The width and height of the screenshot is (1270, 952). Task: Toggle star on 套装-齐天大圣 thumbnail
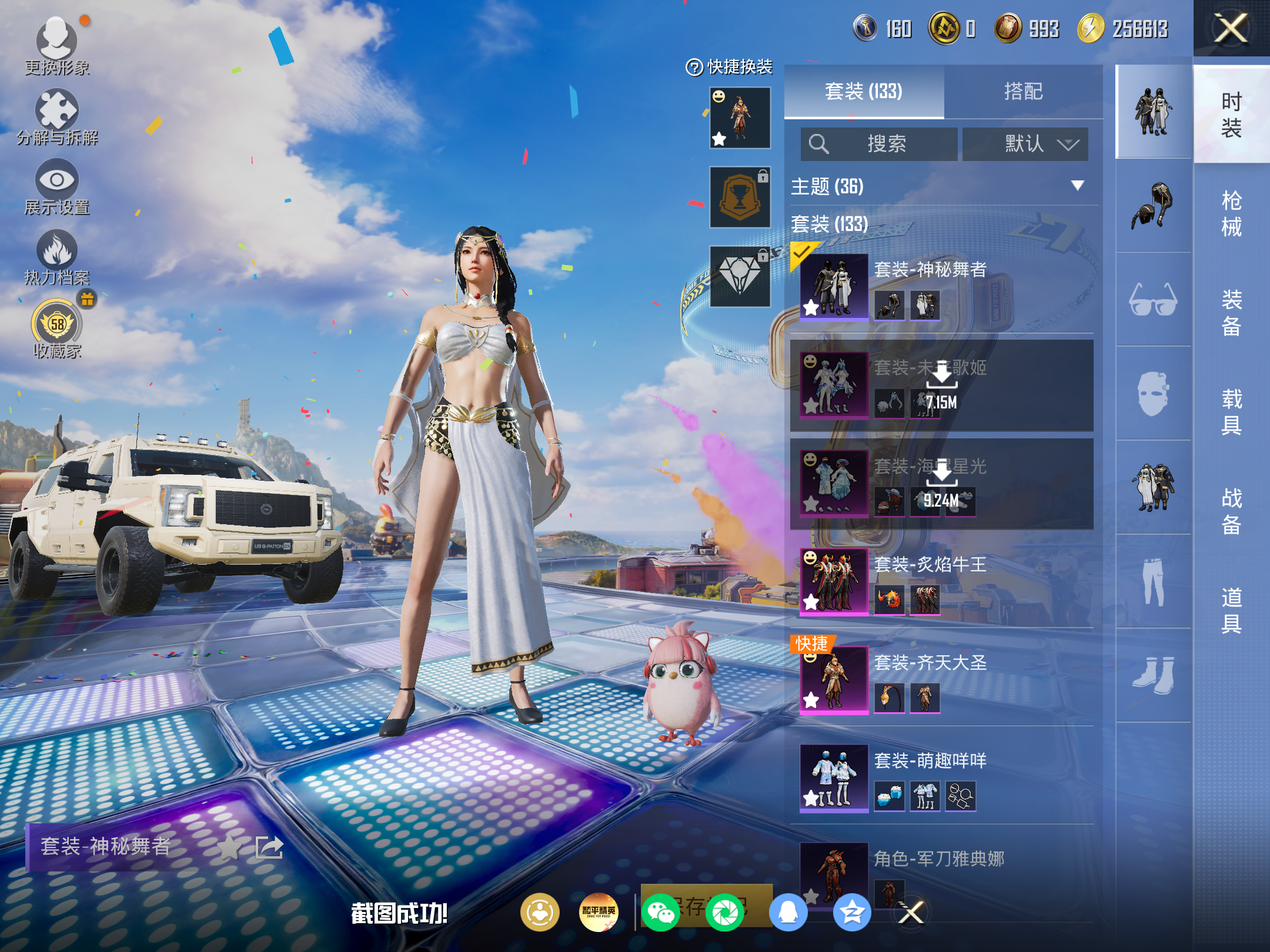tap(811, 700)
